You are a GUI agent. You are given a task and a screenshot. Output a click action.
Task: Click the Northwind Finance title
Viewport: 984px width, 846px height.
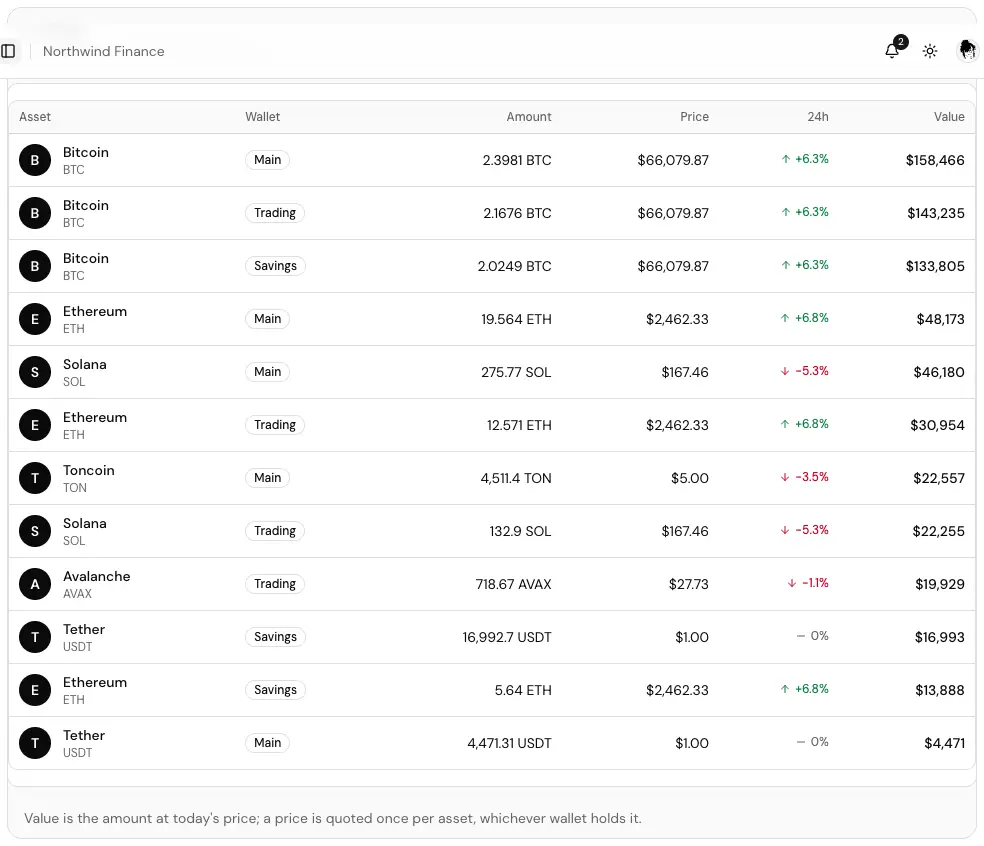(x=104, y=51)
